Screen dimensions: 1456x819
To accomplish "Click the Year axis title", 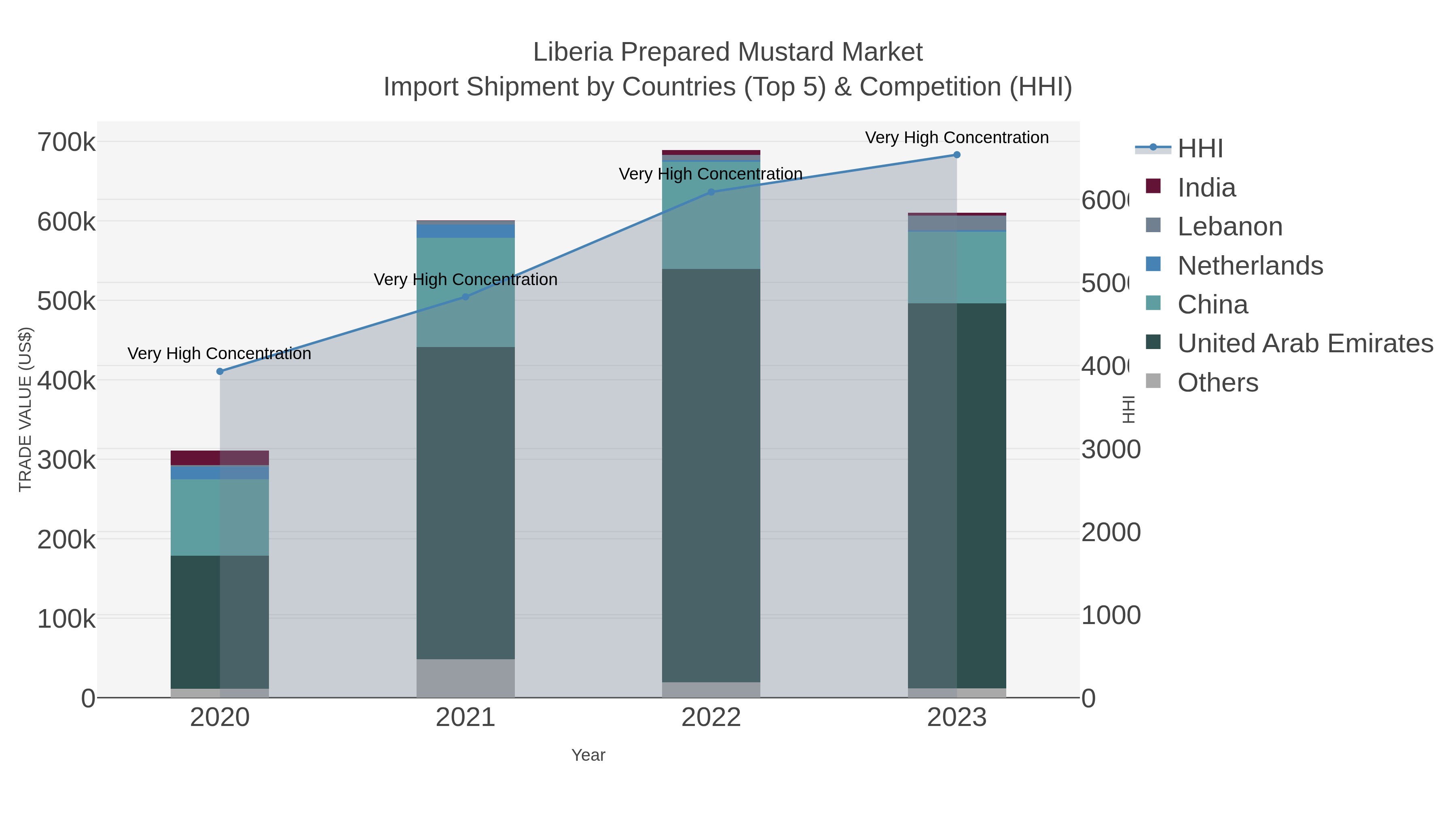I will pyautogui.click(x=588, y=755).
